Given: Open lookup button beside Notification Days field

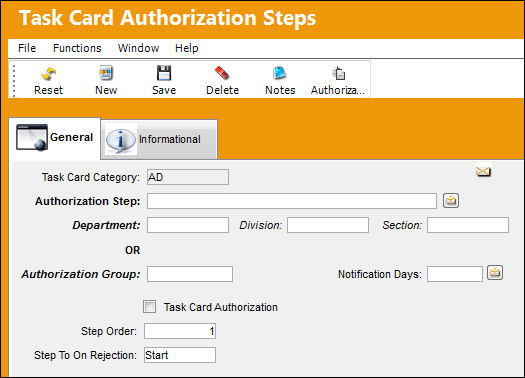Looking at the screenshot, I should (495, 273).
